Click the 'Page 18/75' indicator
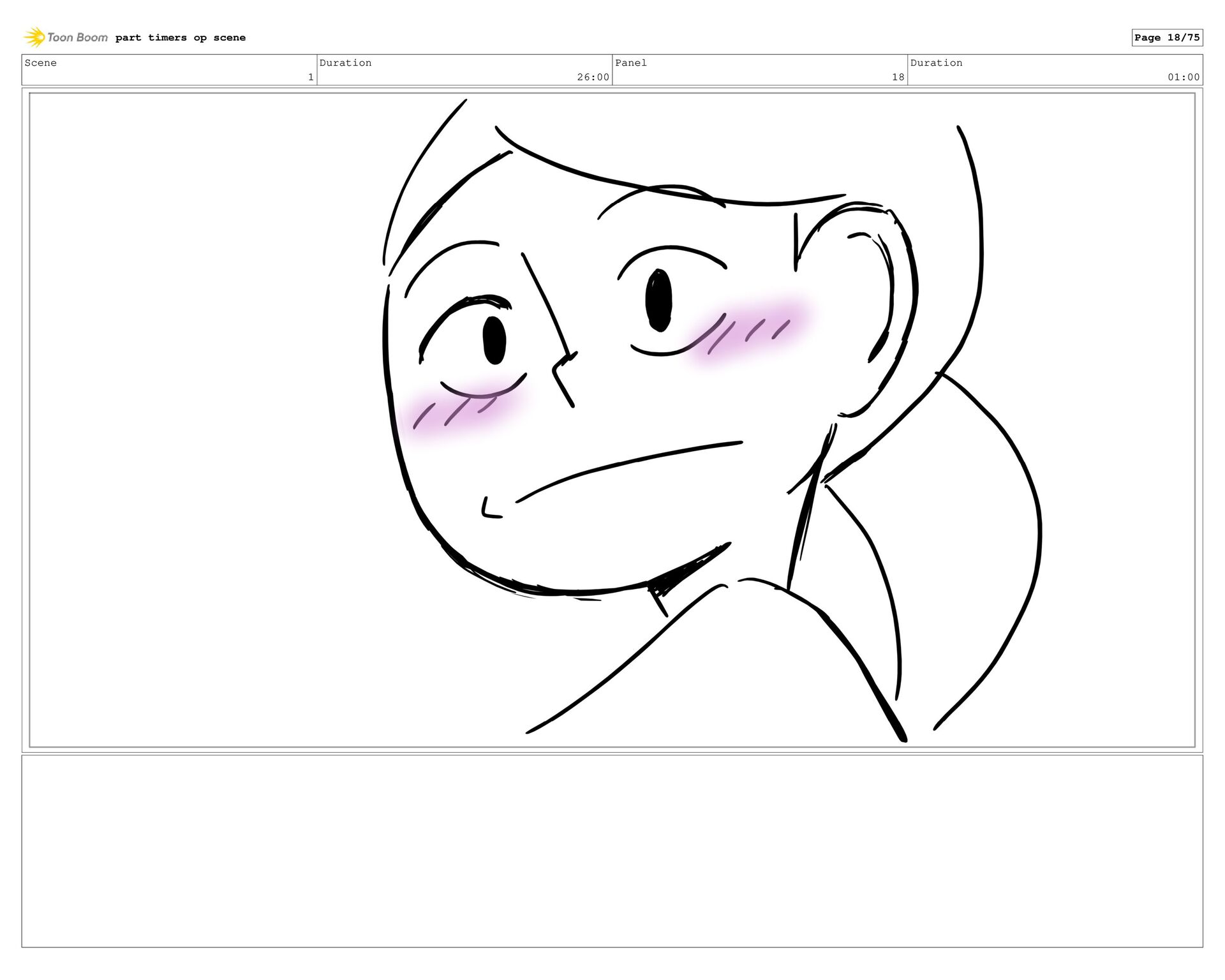The image size is (1225, 980). click(x=1167, y=38)
